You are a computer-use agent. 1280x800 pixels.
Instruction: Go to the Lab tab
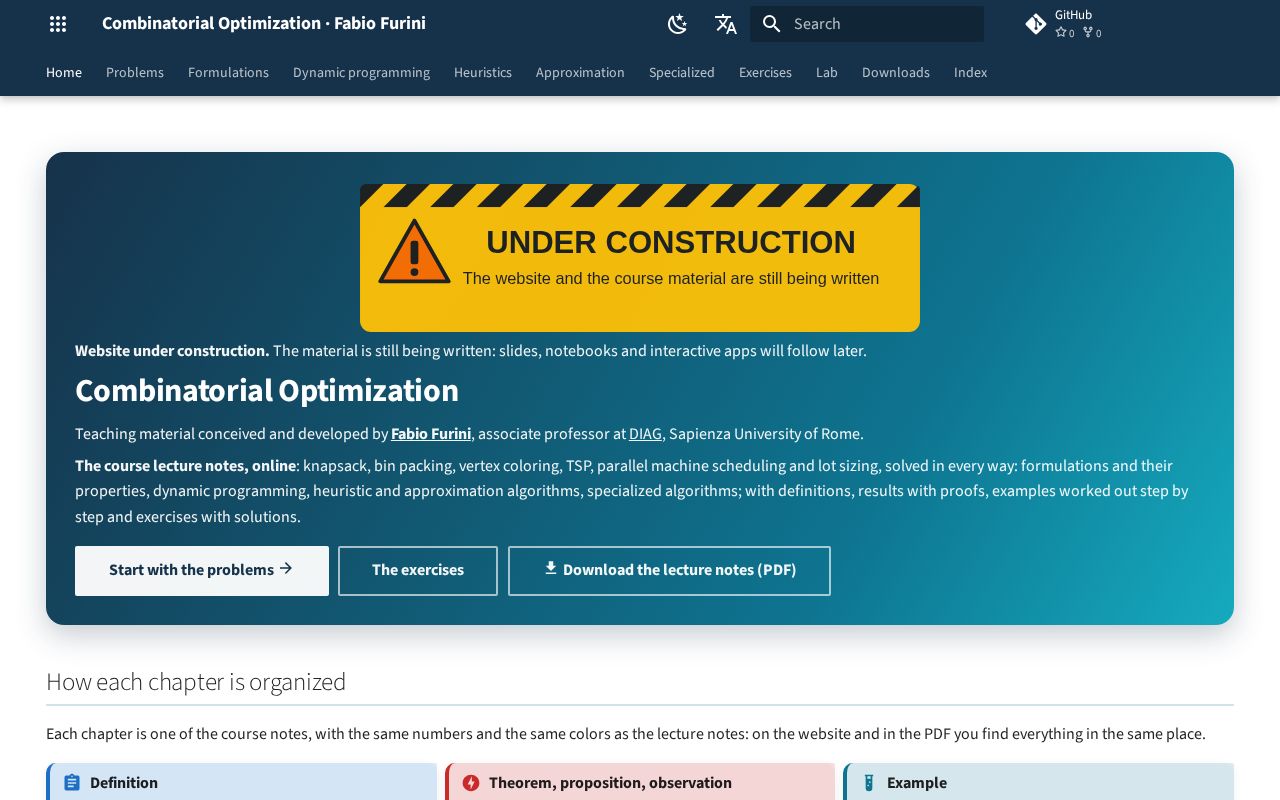tap(827, 73)
